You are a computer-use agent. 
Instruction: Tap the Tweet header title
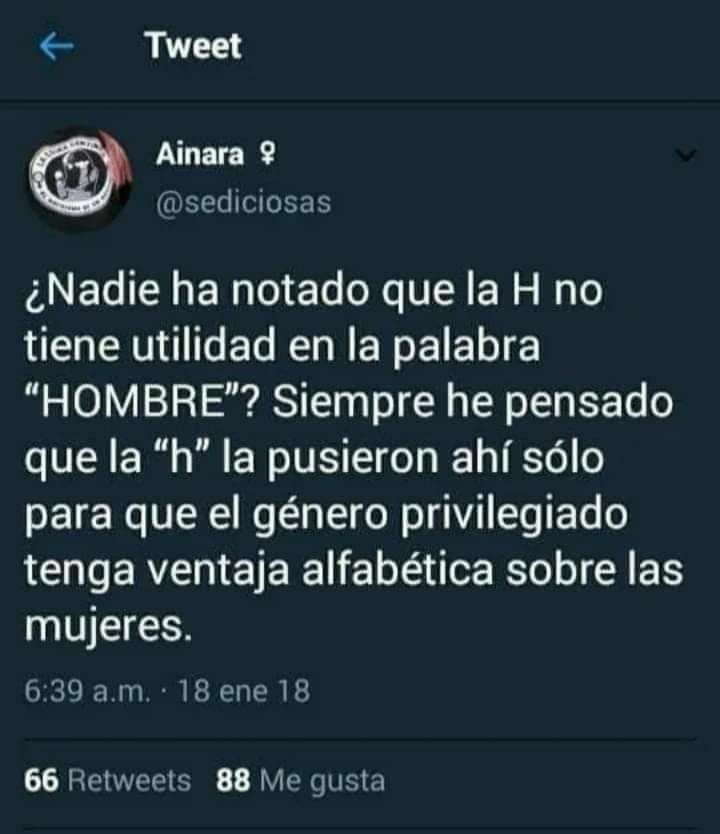coord(194,46)
